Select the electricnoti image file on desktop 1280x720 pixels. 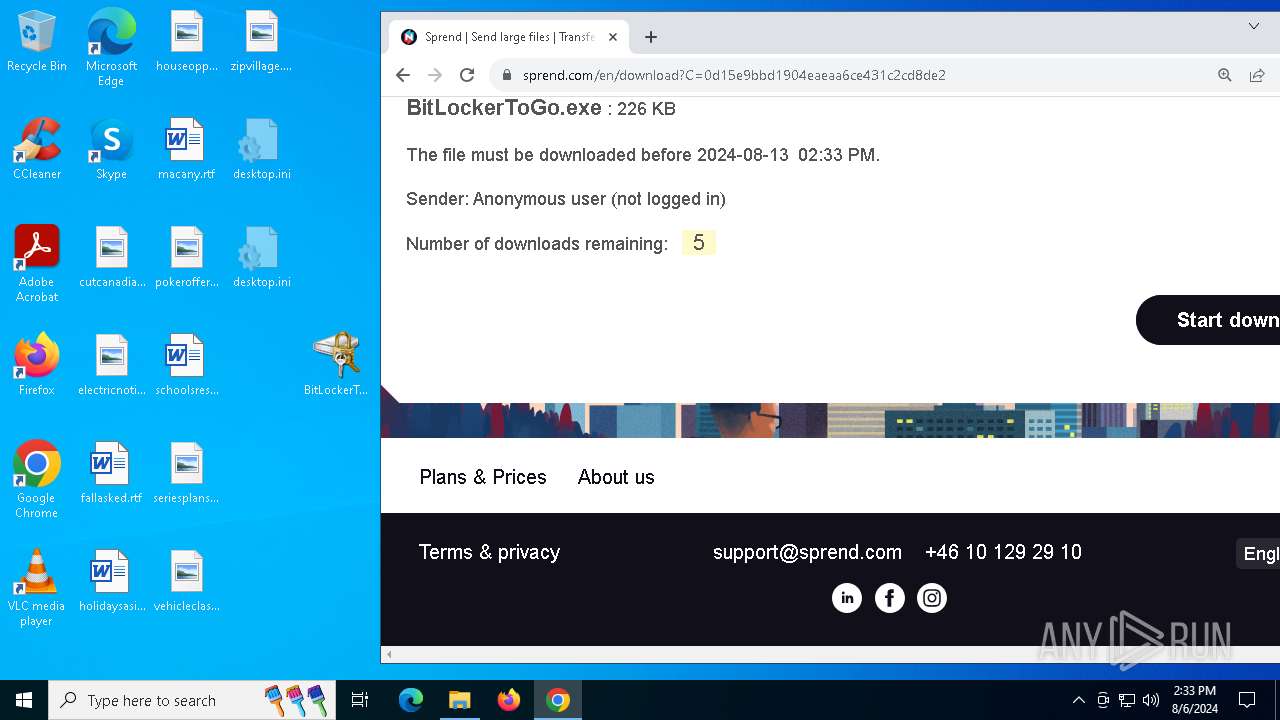(x=111, y=365)
